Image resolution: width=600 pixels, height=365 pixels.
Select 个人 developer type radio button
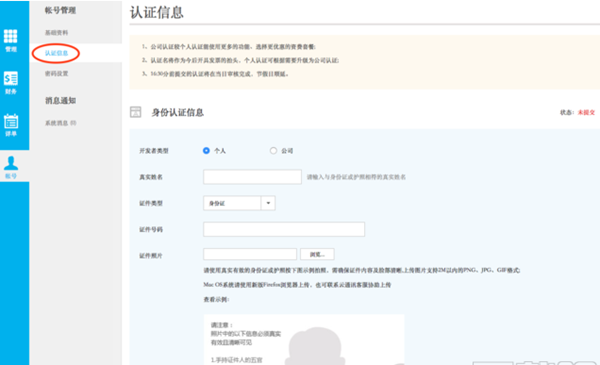click(206, 151)
